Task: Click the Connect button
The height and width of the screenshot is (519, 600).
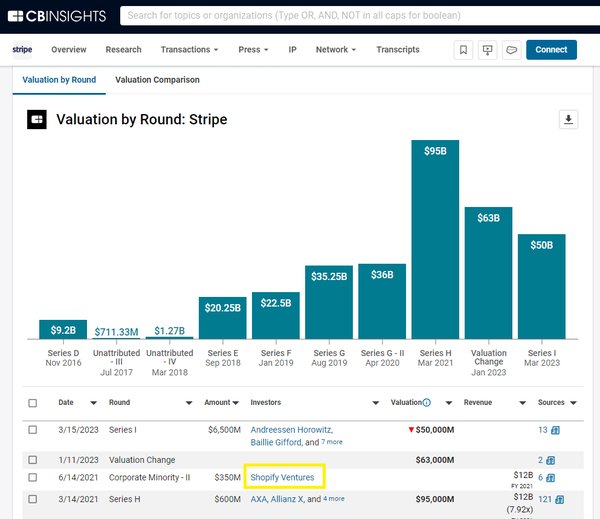Action: (551, 50)
